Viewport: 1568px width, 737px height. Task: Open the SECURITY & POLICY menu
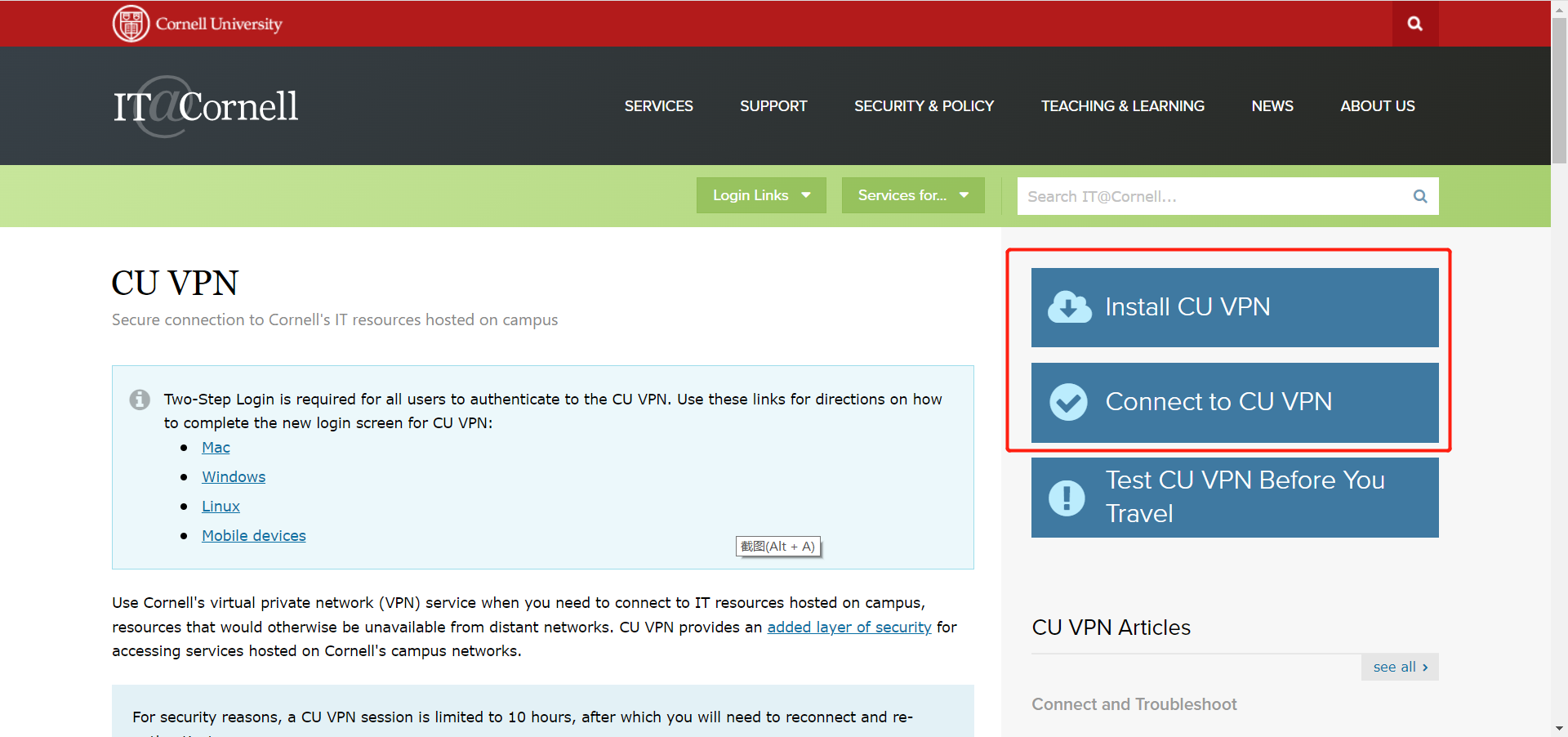[924, 106]
